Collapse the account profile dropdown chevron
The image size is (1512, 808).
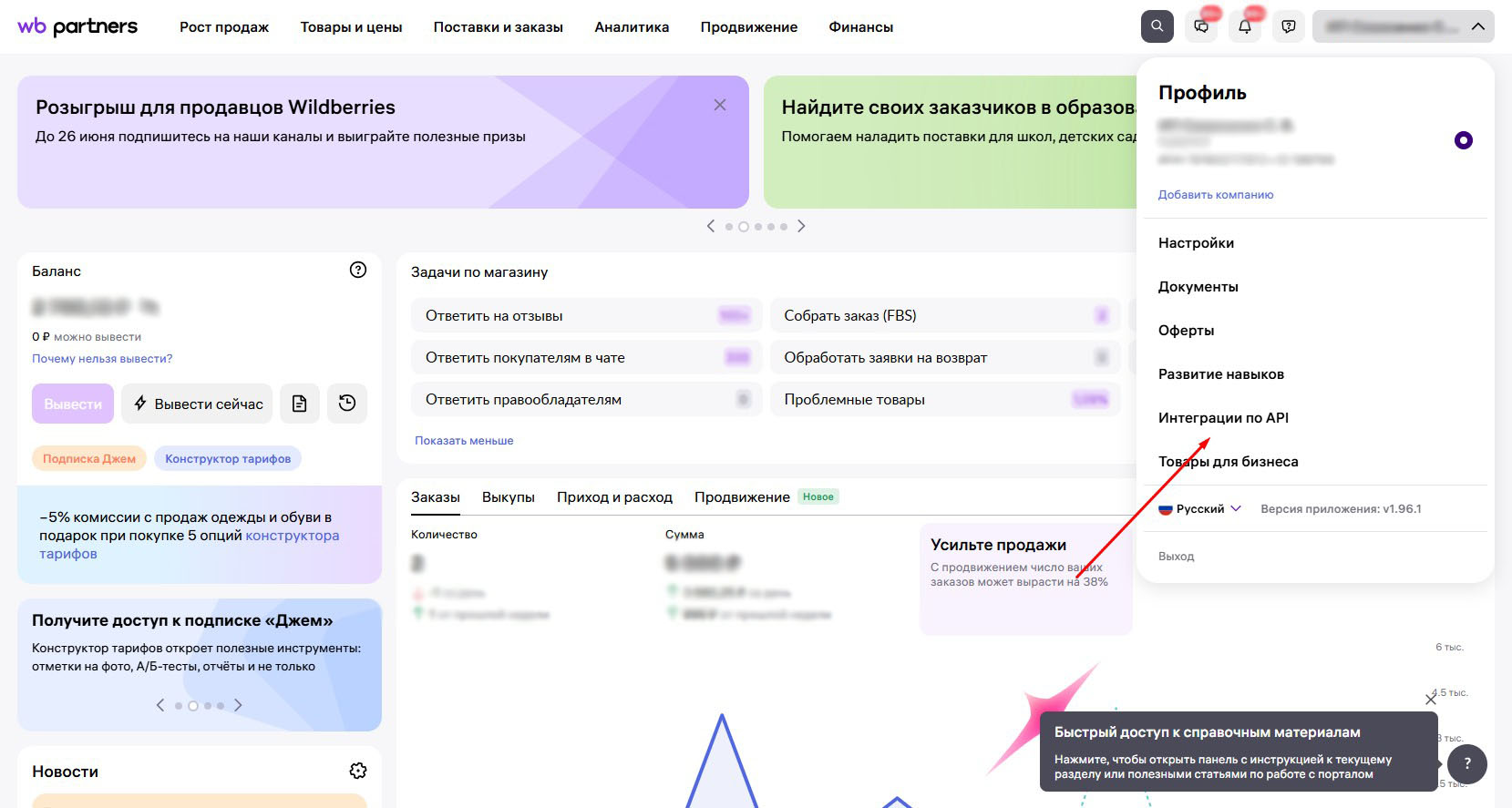click(x=1477, y=26)
